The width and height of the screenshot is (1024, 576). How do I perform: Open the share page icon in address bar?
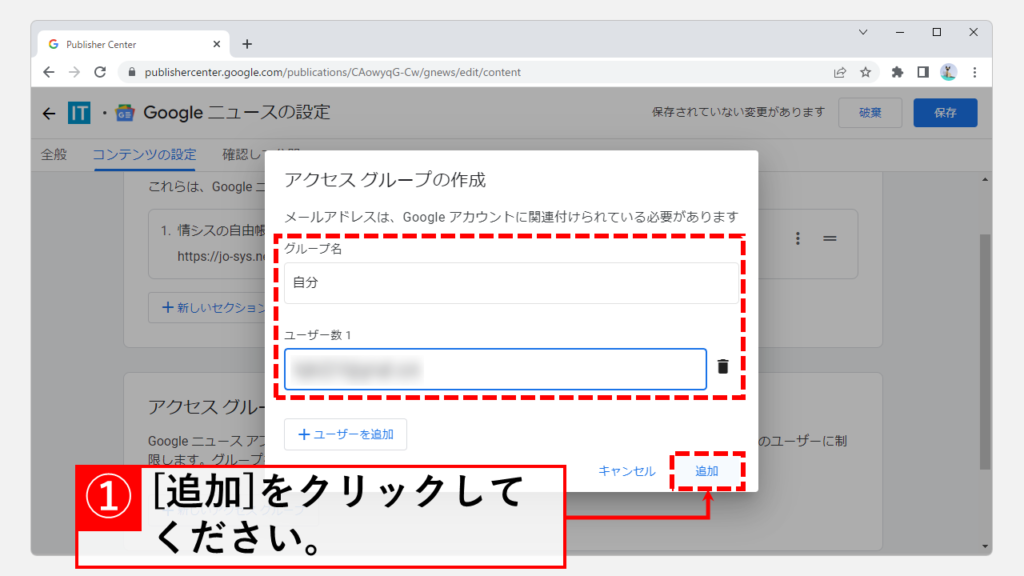(x=840, y=72)
